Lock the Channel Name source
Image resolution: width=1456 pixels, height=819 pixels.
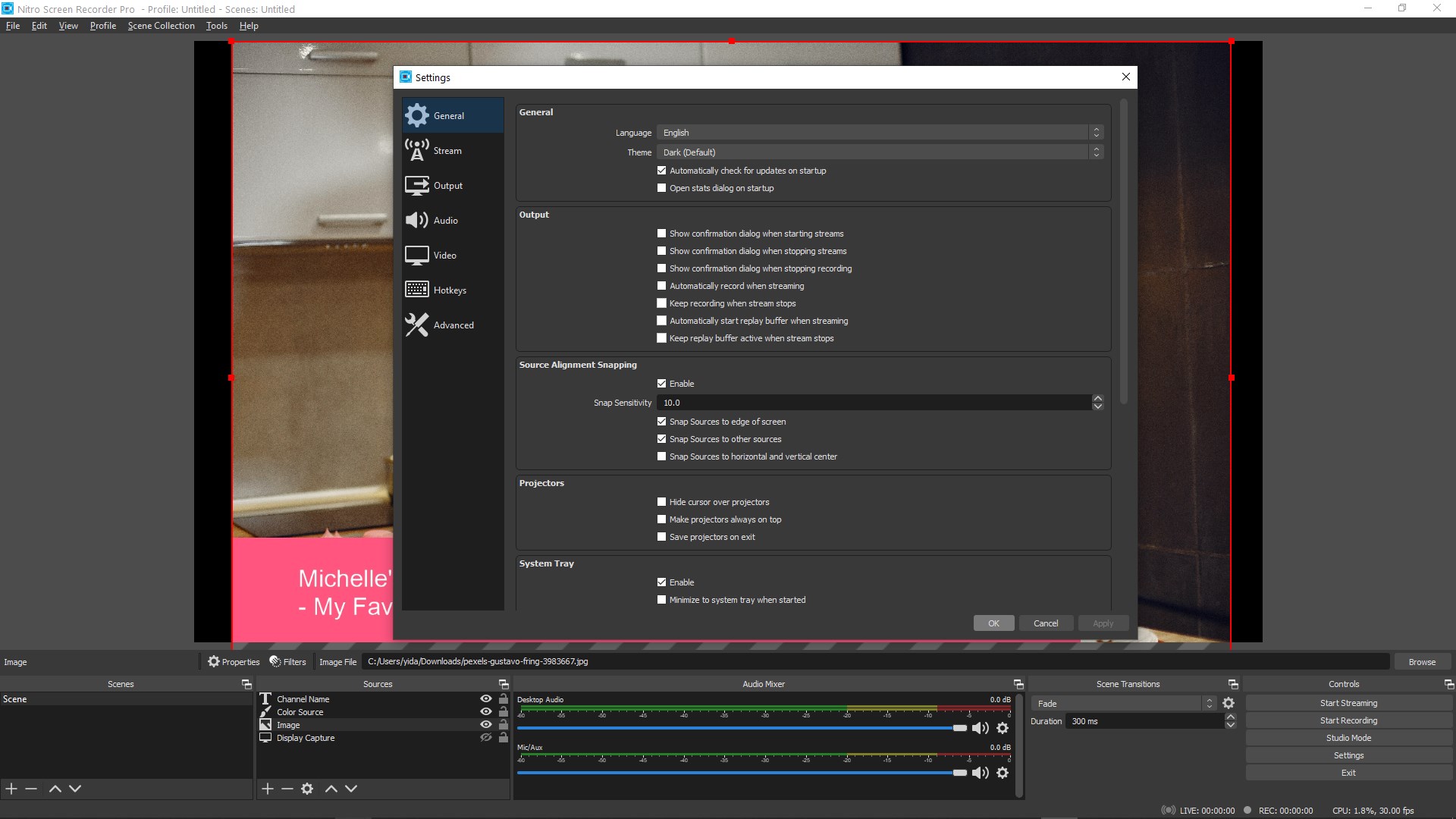pos(504,699)
